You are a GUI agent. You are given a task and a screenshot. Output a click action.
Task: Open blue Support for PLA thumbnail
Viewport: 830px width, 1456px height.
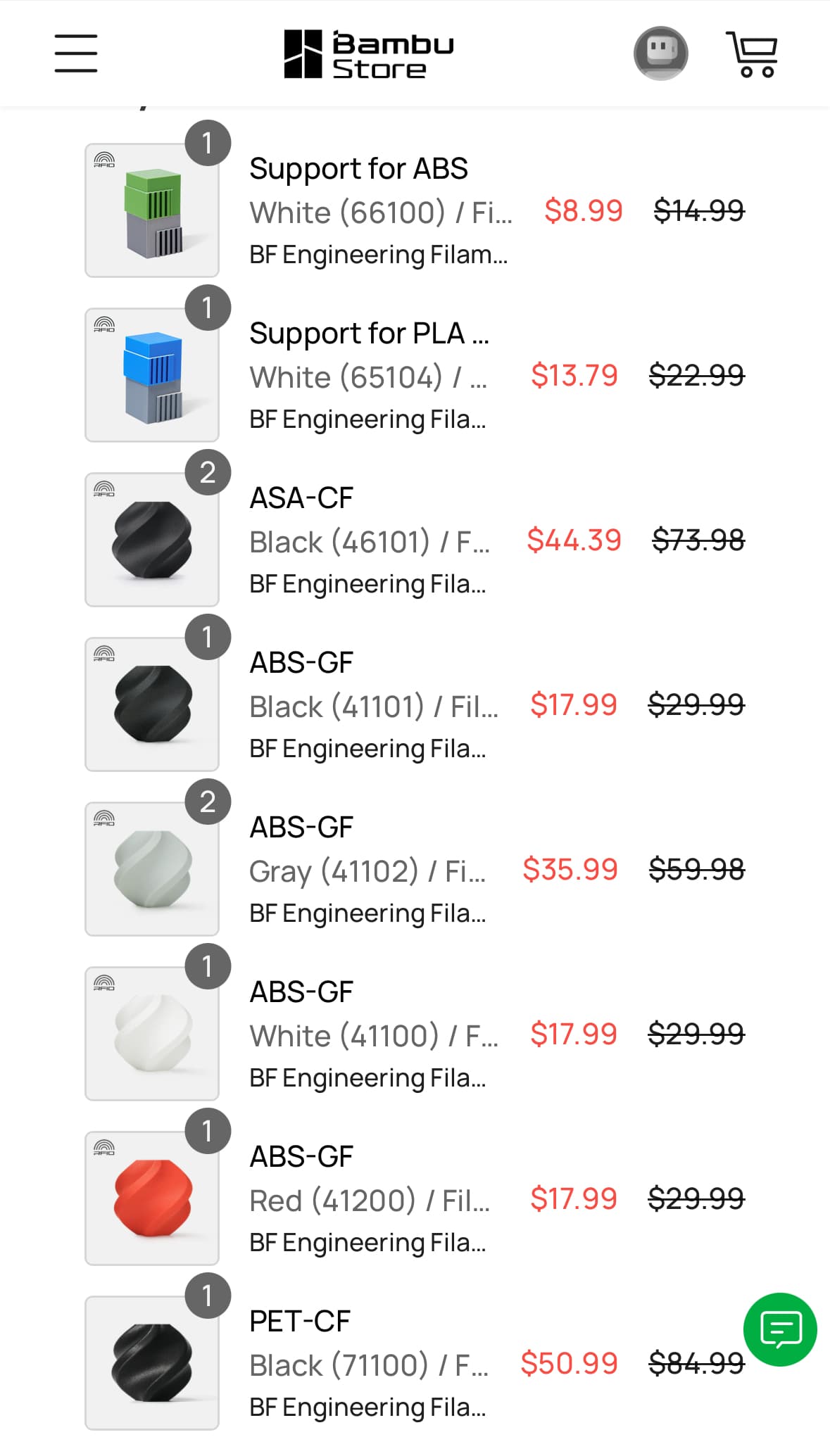point(152,375)
